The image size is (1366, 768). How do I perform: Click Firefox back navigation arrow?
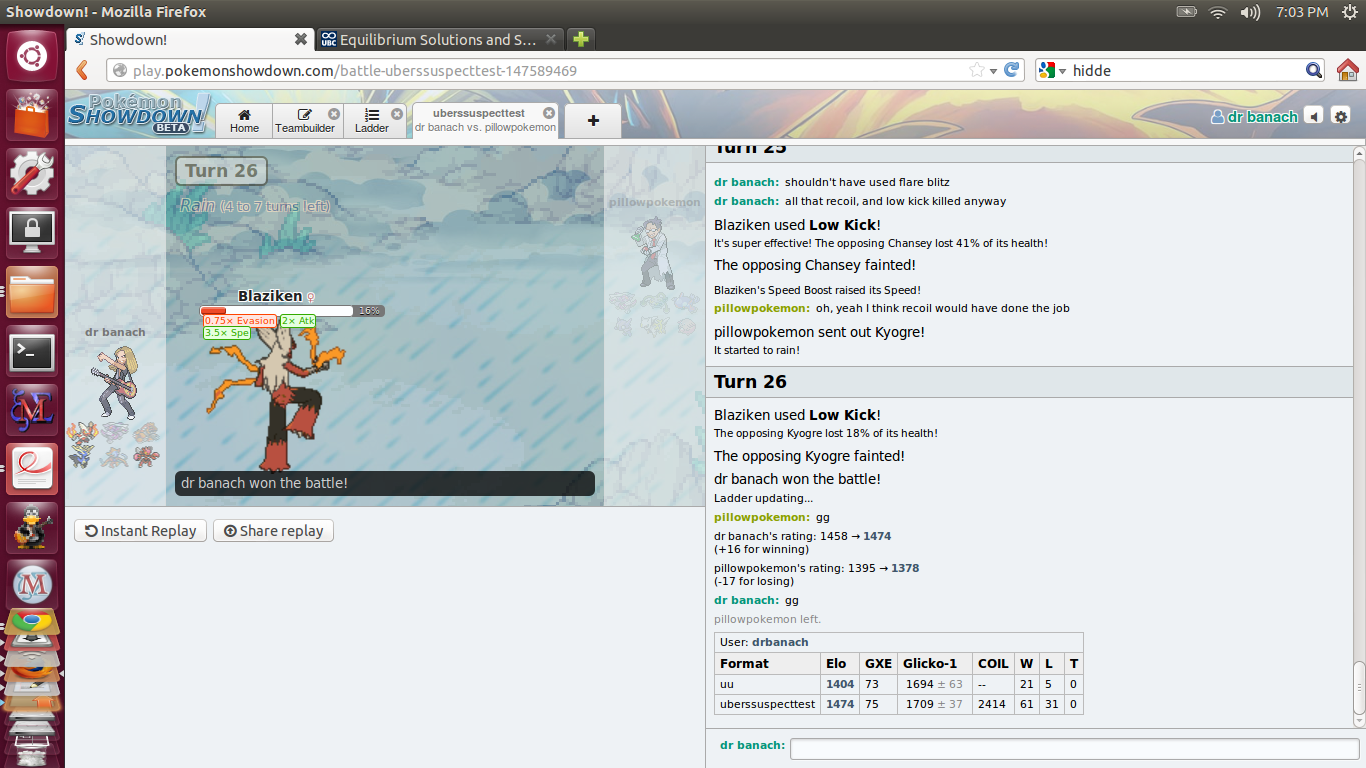[x=83, y=70]
